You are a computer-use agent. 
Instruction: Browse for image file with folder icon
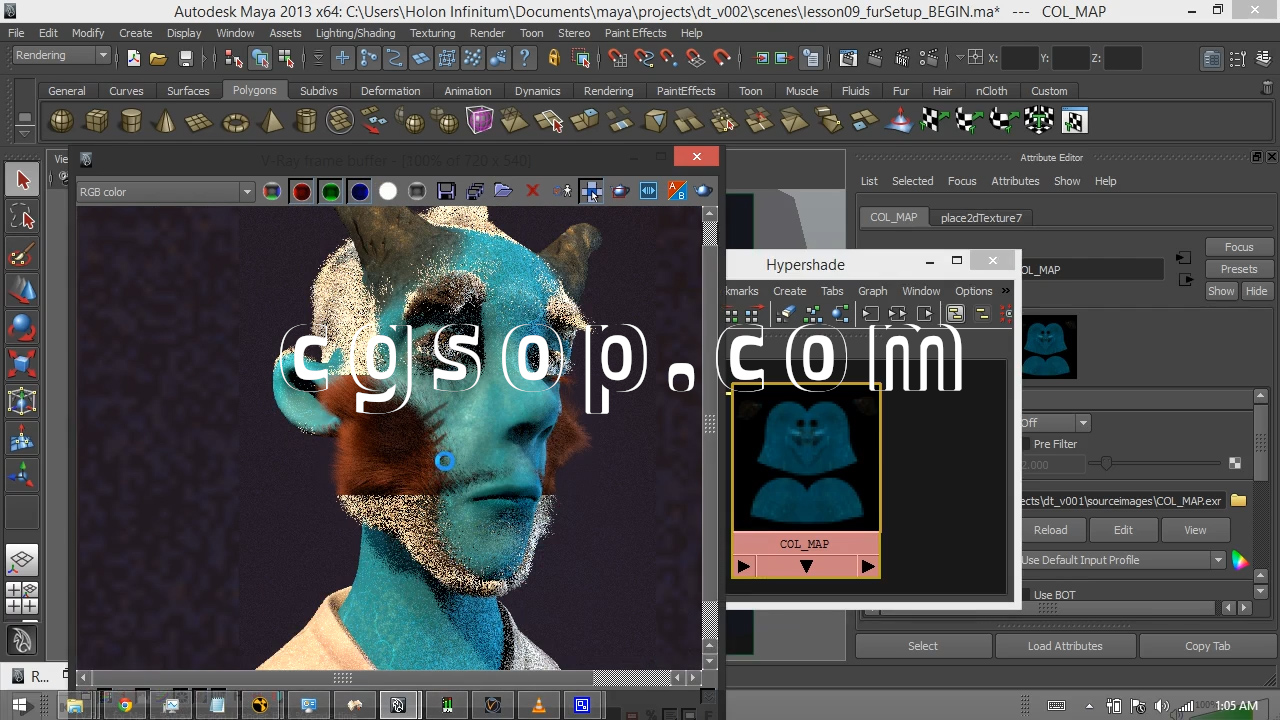(1239, 501)
